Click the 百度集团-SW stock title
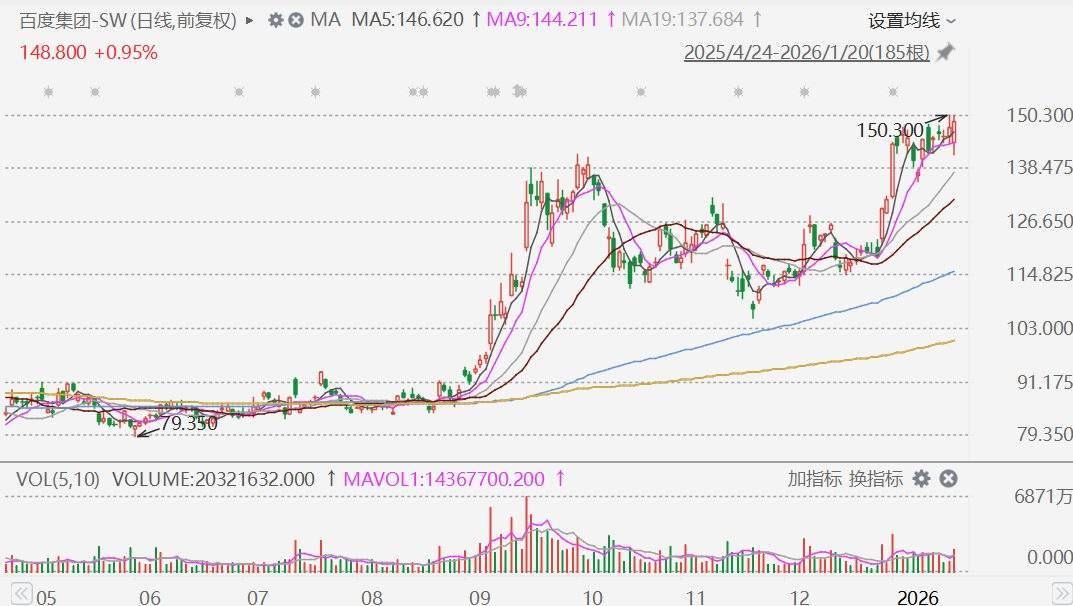This screenshot has height=606, width=1073. click(x=126, y=20)
